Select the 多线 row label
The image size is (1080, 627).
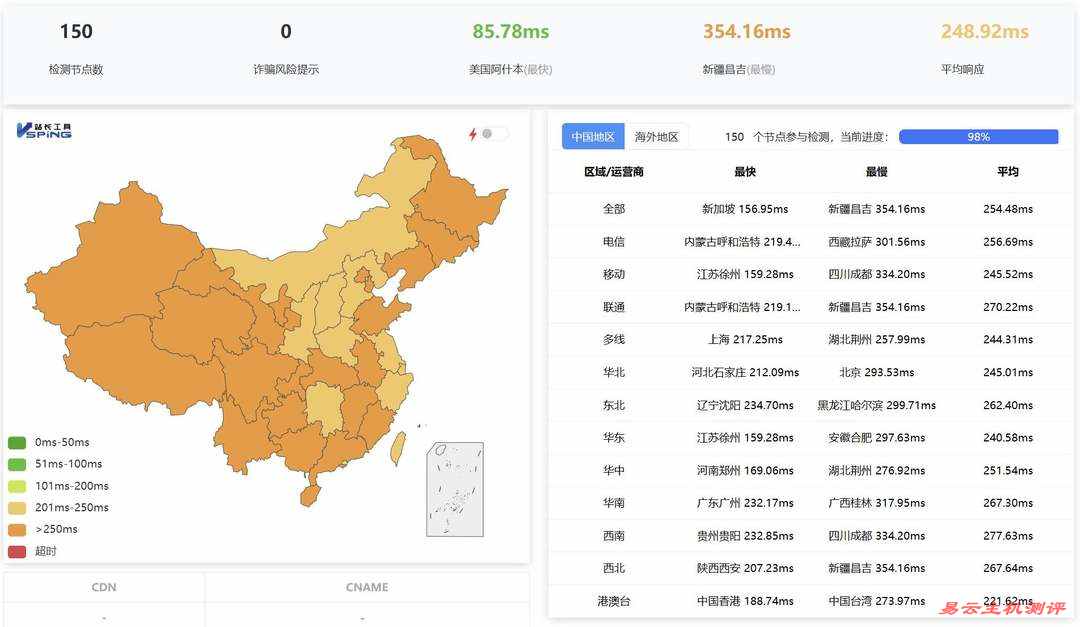click(x=614, y=340)
